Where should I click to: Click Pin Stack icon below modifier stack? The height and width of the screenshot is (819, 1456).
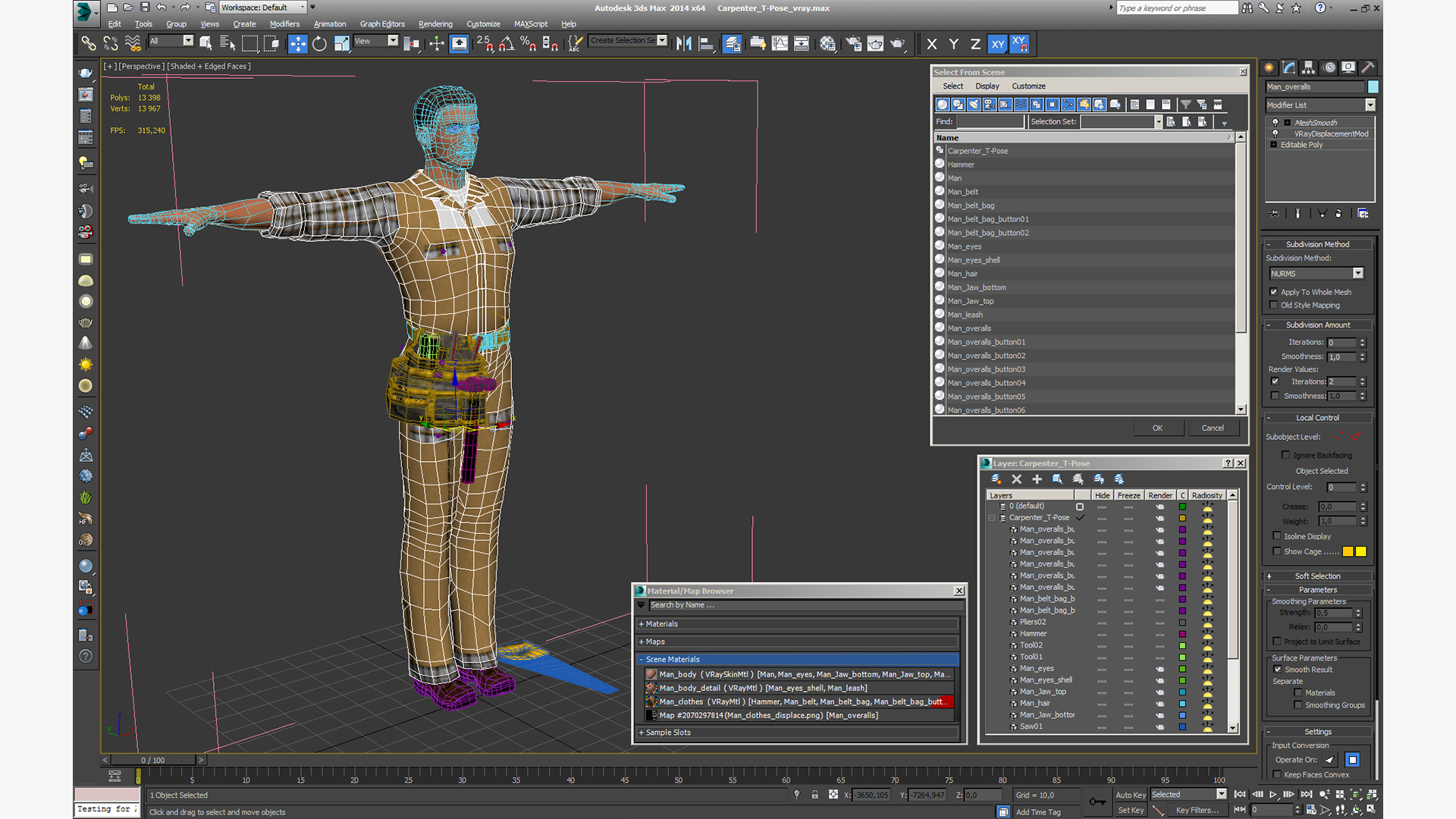point(1275,214)
